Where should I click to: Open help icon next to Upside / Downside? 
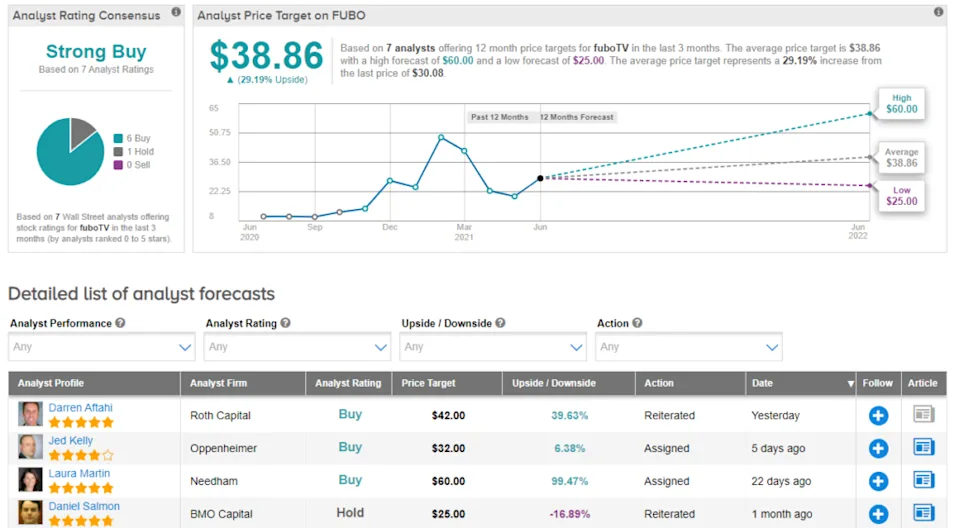pyautogui.click(x=500, y=322)
